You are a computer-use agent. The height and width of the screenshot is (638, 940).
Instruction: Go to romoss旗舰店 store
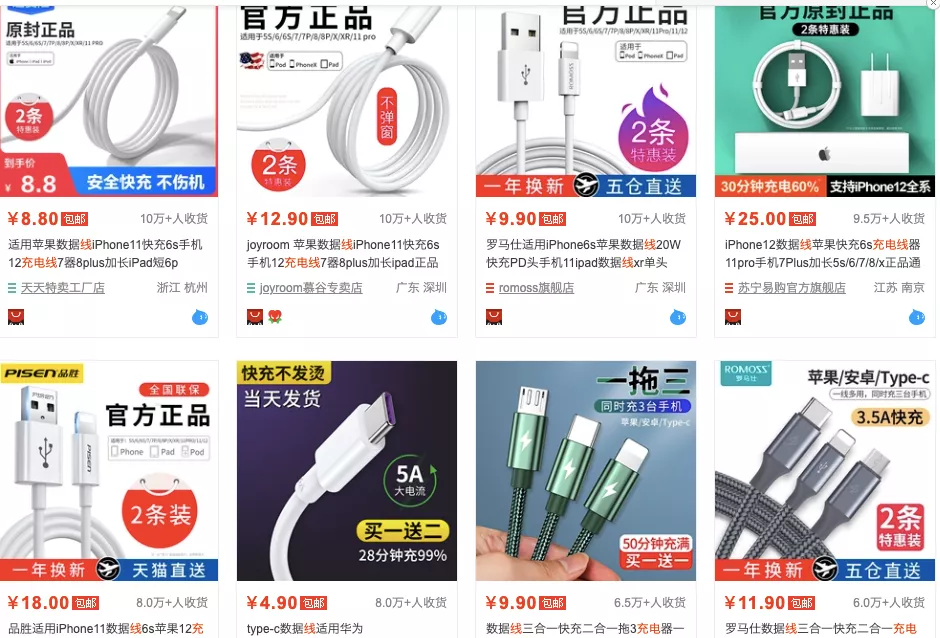[536, 288]
